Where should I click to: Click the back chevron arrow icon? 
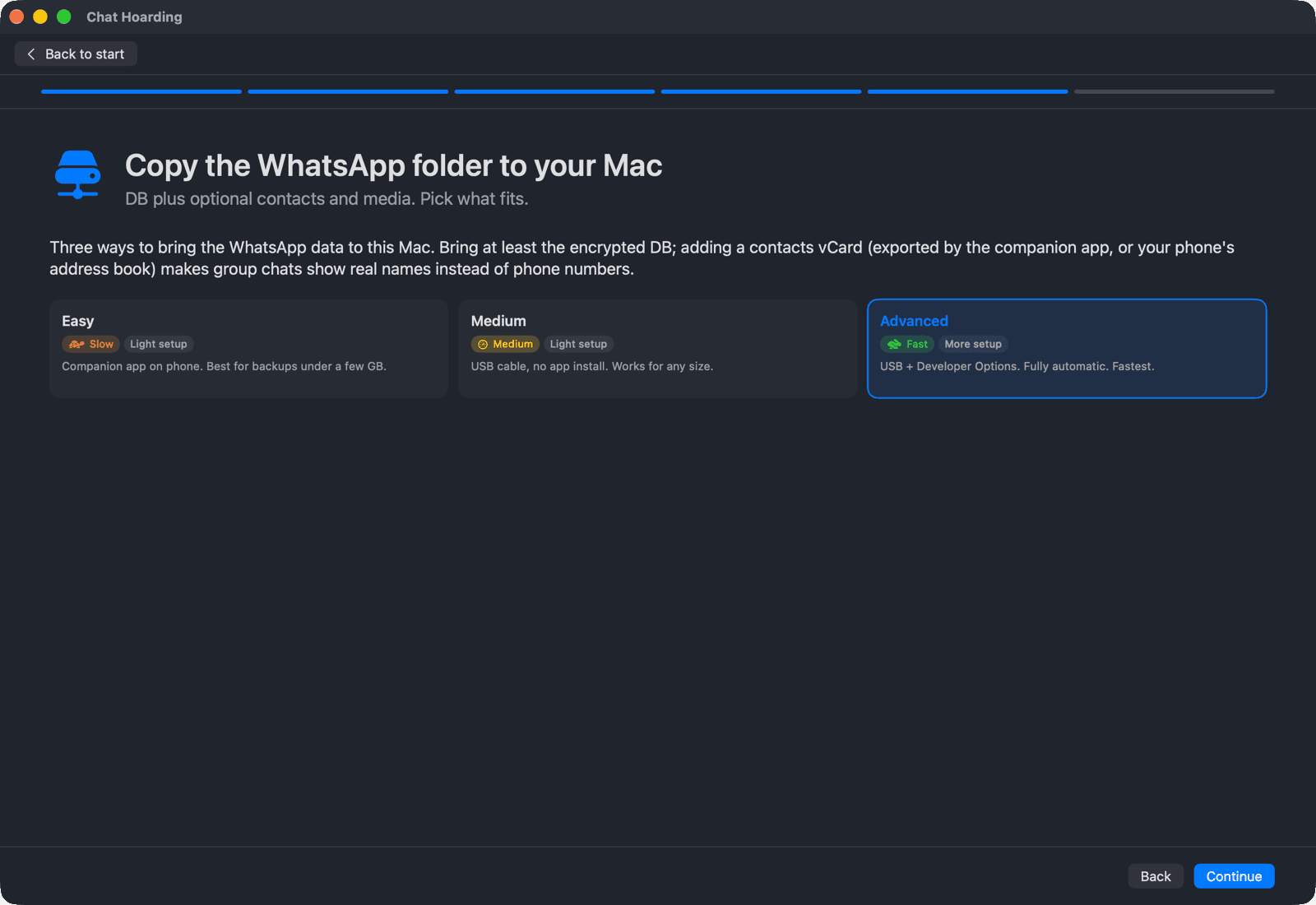[x=31, y=53]
